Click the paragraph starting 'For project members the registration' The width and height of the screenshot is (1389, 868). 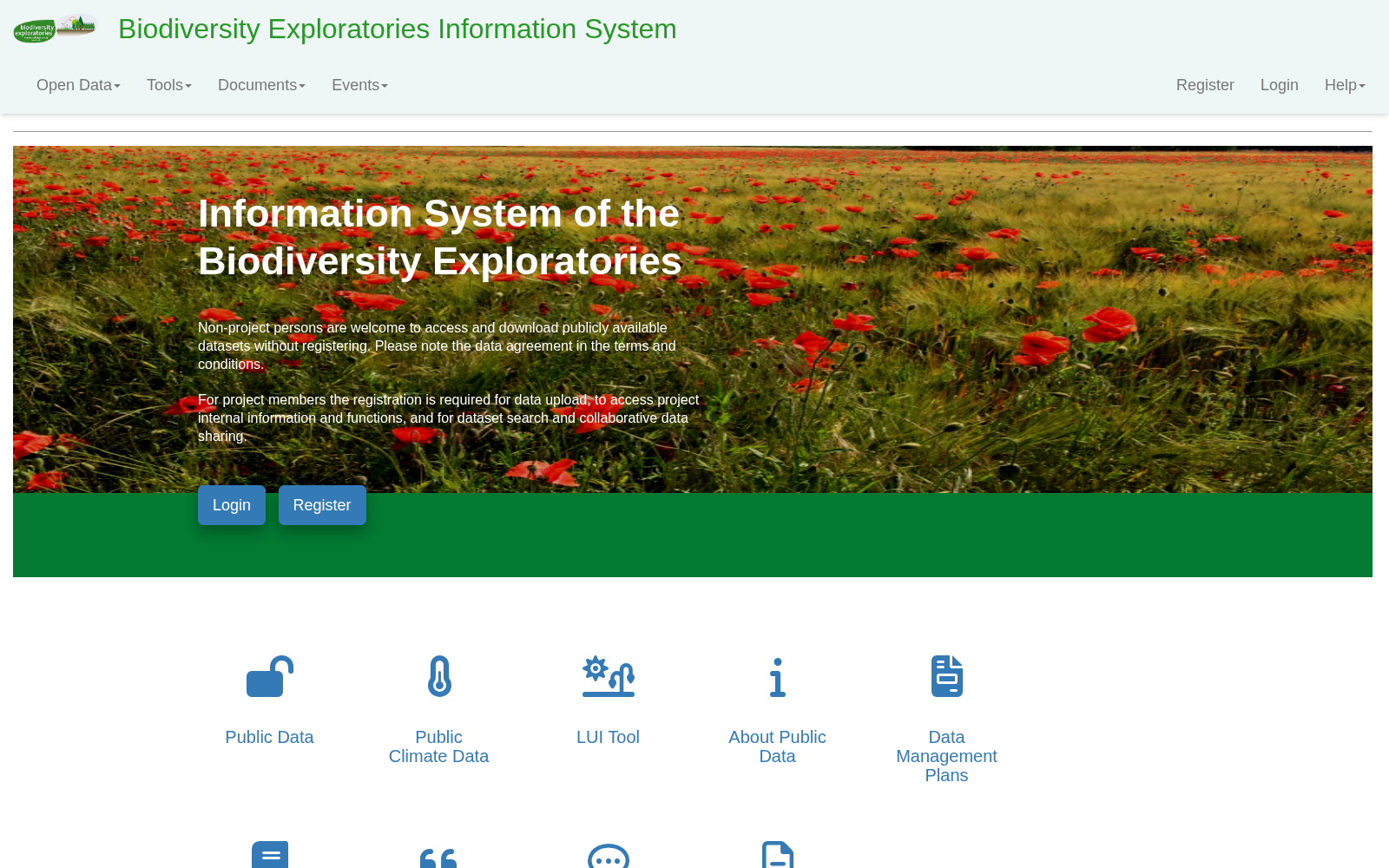point(448,418)
